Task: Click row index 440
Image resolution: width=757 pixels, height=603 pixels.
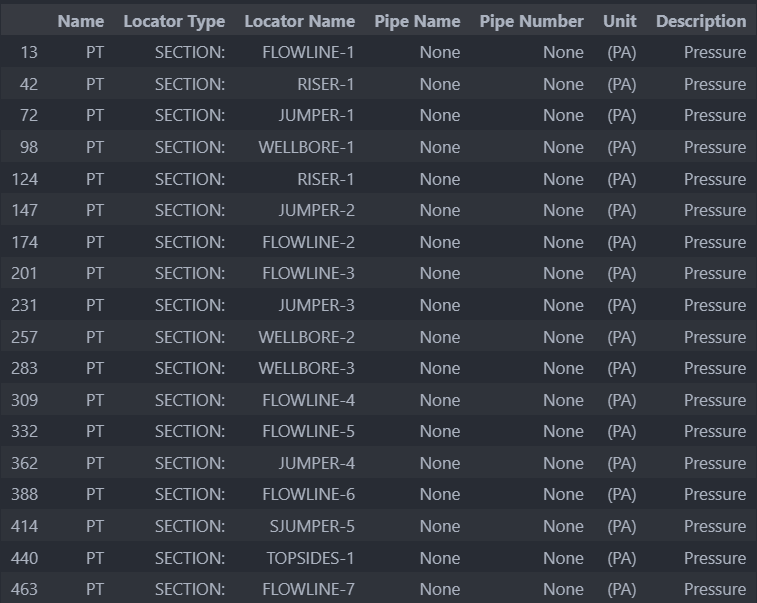Action: [24, 559]
